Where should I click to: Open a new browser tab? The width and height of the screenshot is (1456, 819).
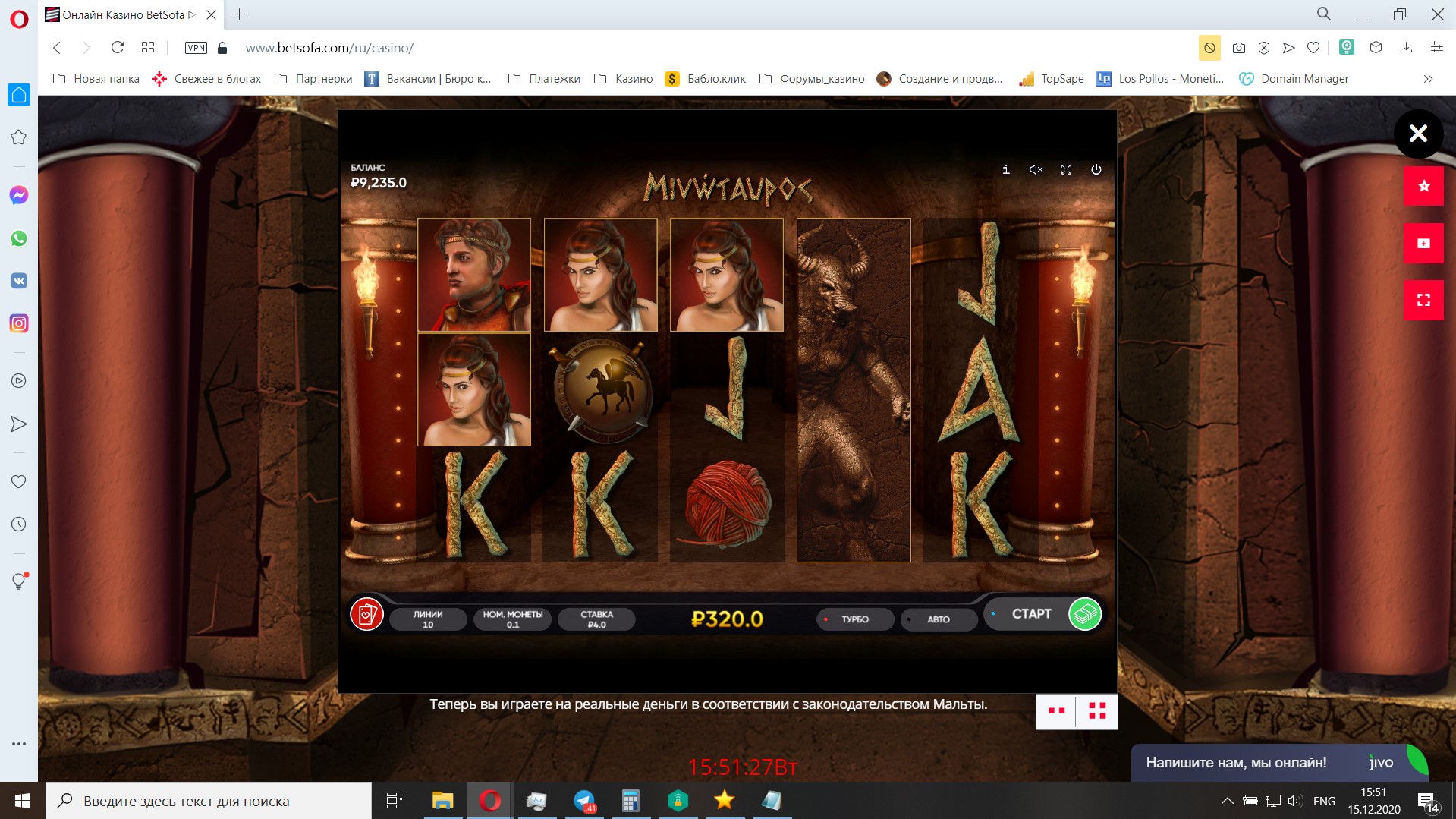240,14
